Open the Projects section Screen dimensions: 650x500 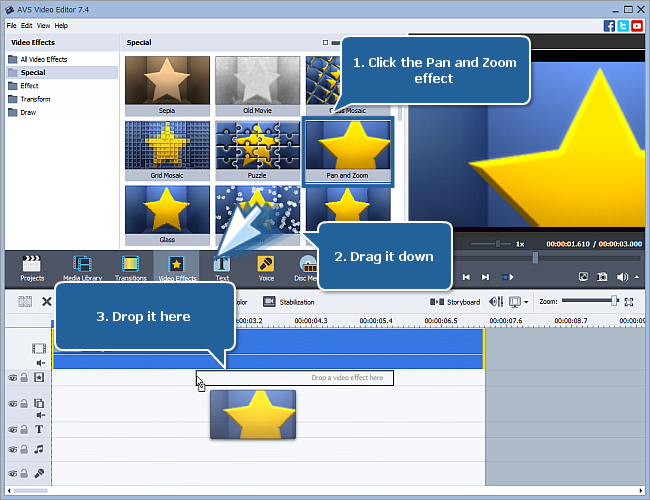pos(32,268)
